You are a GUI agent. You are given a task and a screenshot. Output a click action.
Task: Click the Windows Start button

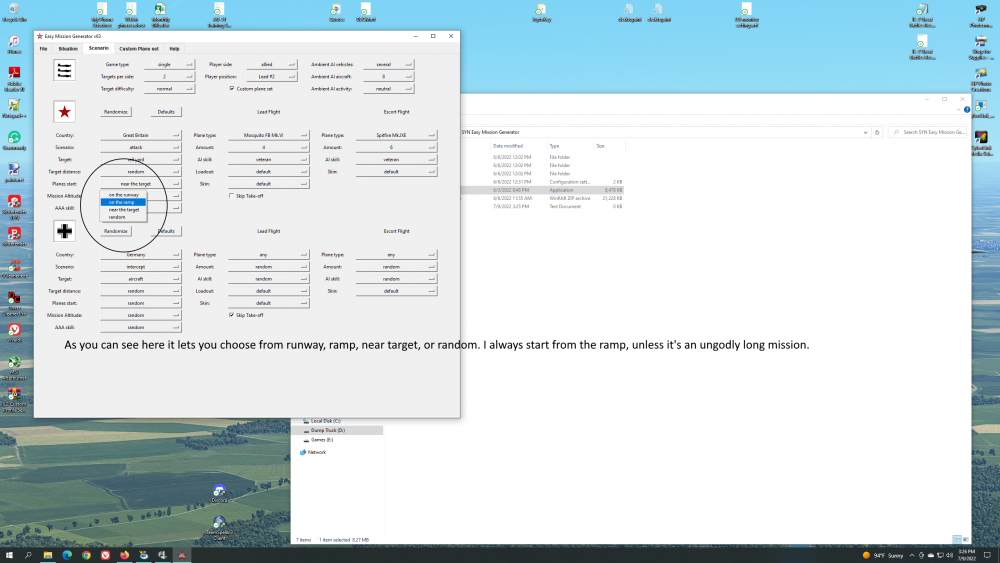click(x=10, y=554)
